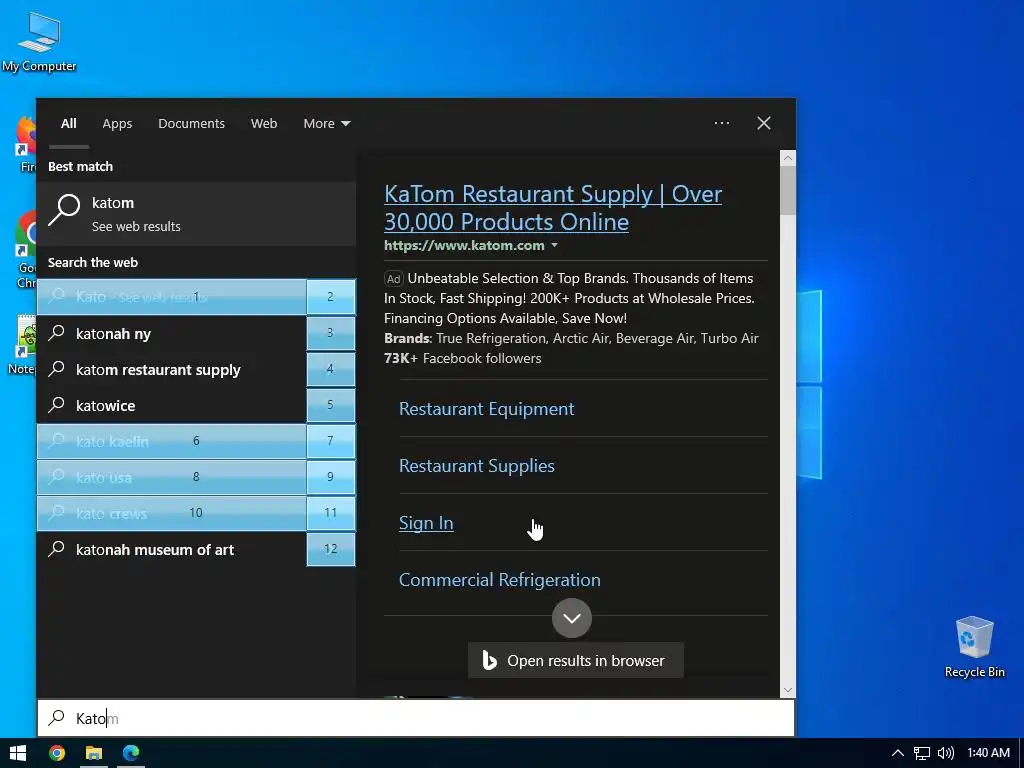Open KaTom Restaurant Supply title link
Screen dimensions: 1024x768
coord(552,208)
